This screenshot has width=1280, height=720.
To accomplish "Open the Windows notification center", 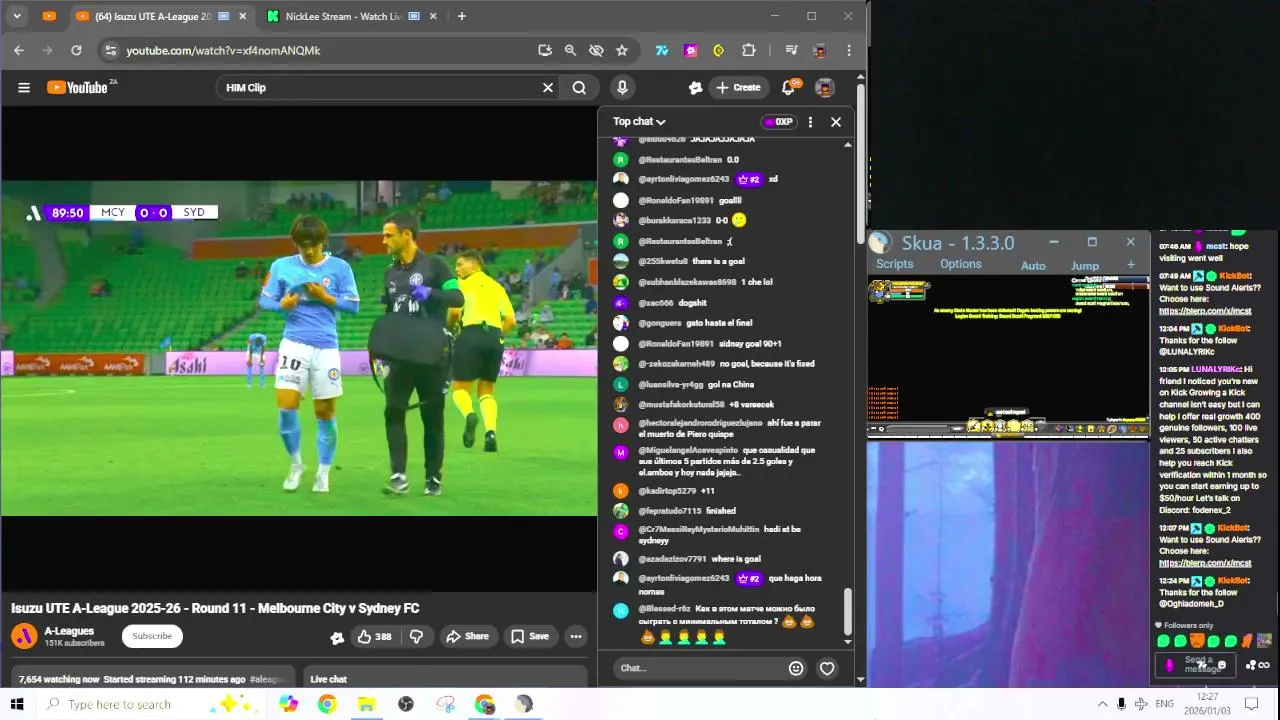I will (1253, 704).
